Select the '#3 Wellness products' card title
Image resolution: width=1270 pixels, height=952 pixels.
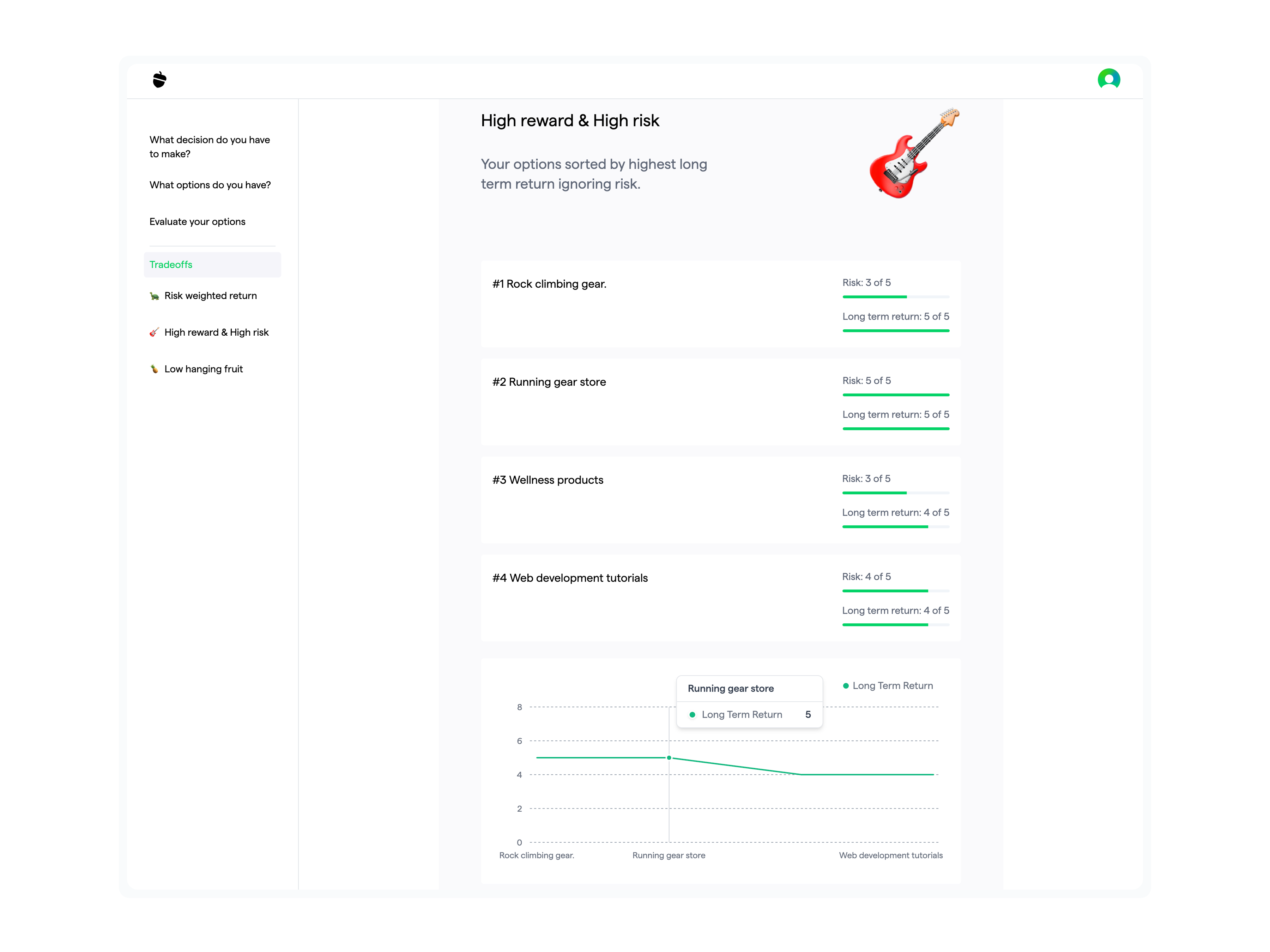548,480
